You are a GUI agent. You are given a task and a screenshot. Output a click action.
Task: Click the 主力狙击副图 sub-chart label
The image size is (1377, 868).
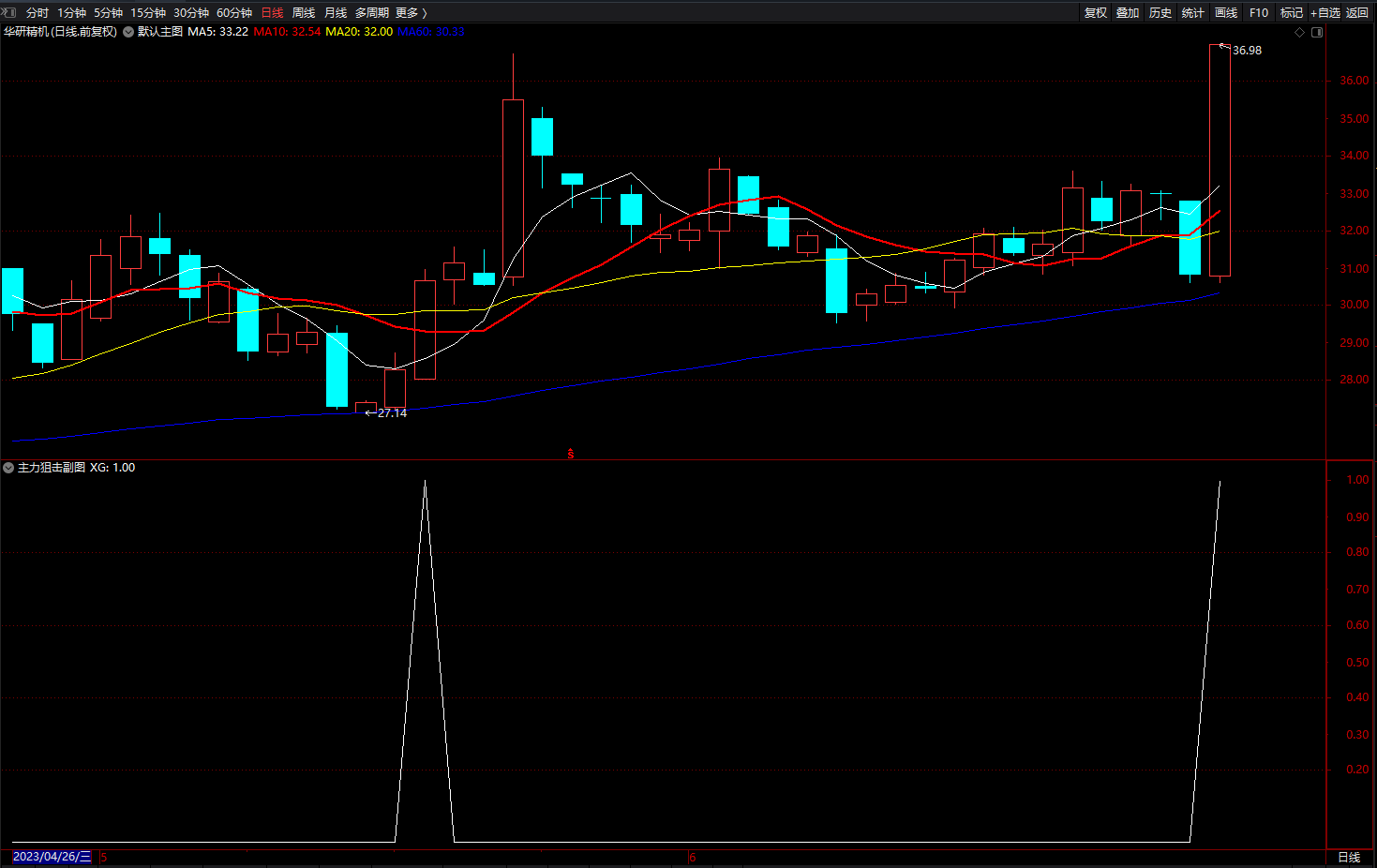tap(52, 468)
